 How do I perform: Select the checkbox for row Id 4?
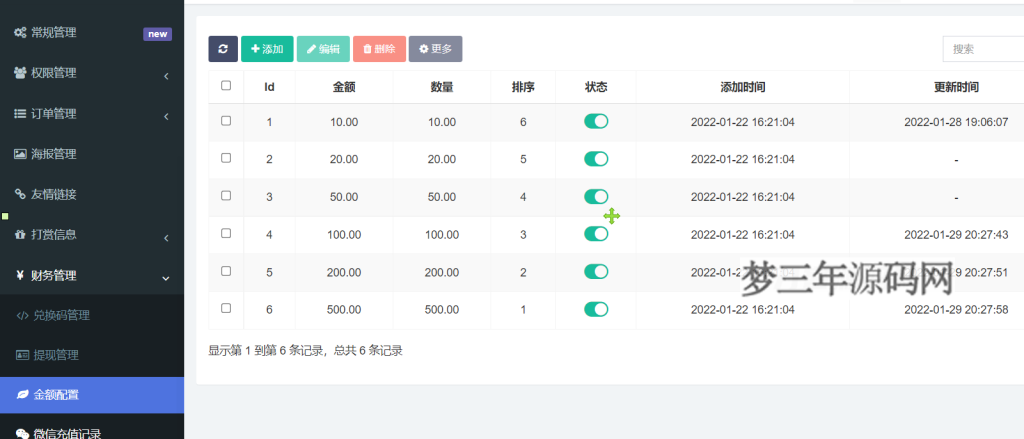226,233
